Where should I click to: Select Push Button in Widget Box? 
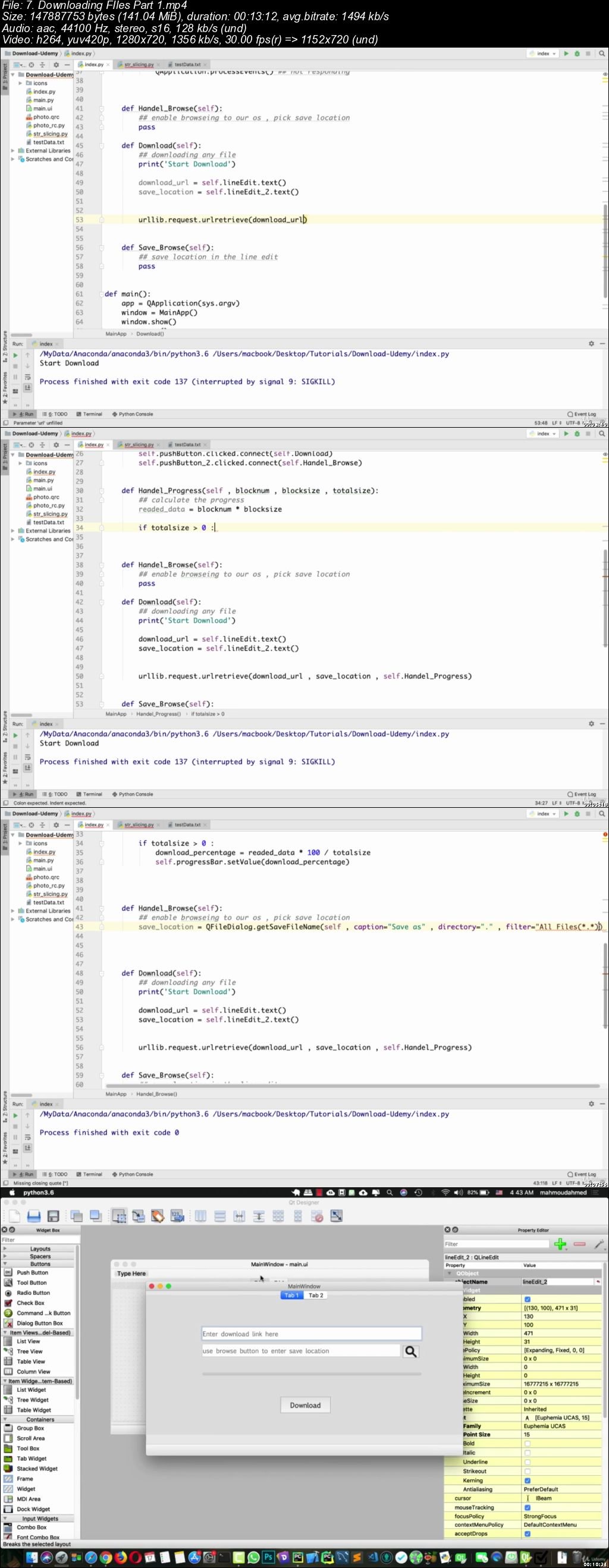tap(32, 1273)
